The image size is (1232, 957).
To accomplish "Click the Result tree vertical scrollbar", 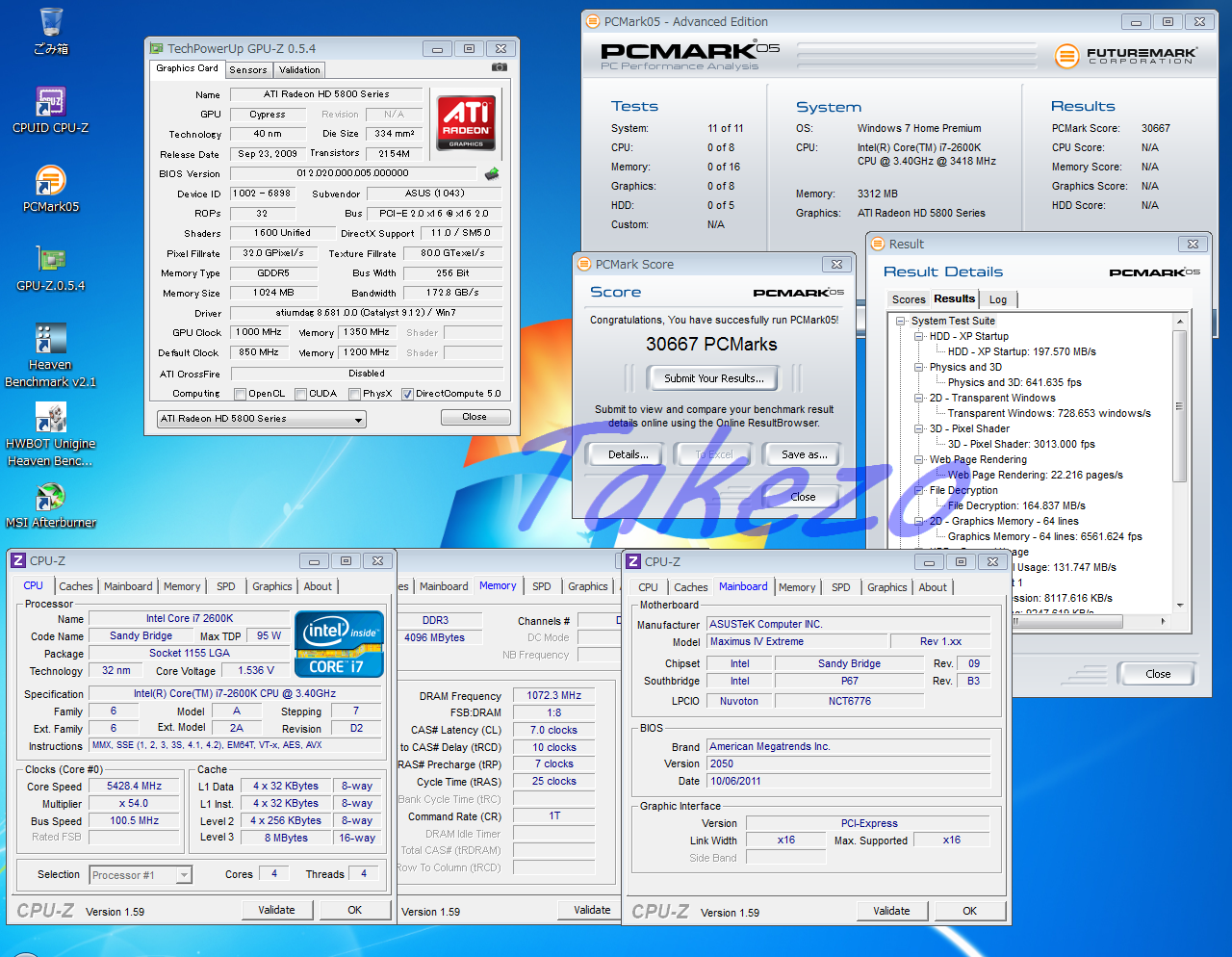I will (x=1180, y=404).
